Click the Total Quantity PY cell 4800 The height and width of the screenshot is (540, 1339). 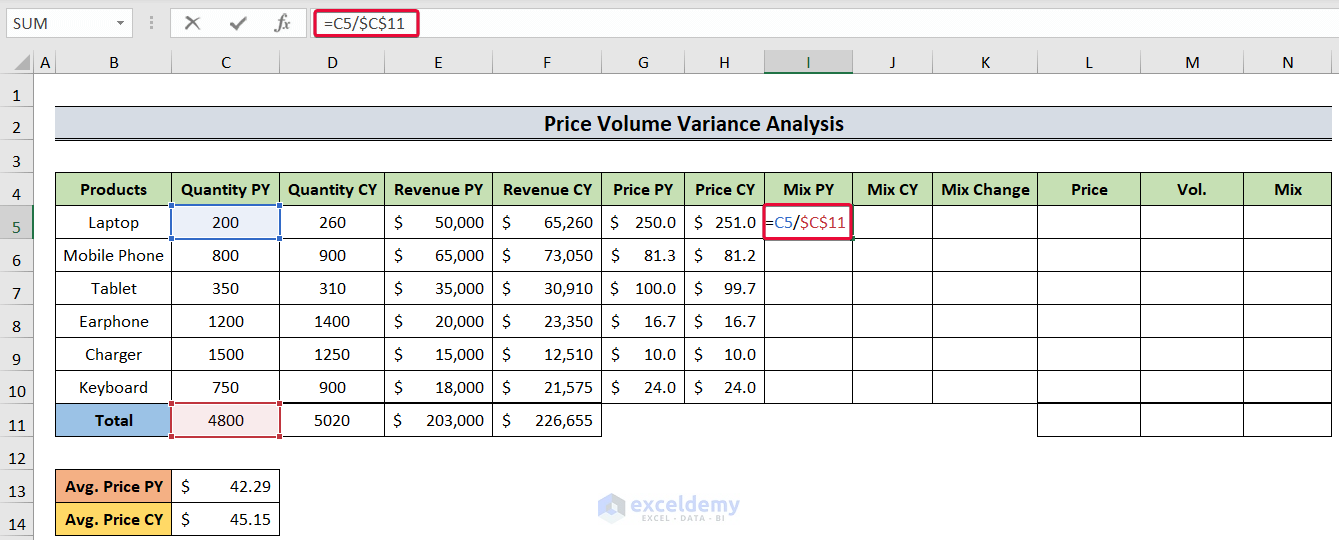coord(226,421)
